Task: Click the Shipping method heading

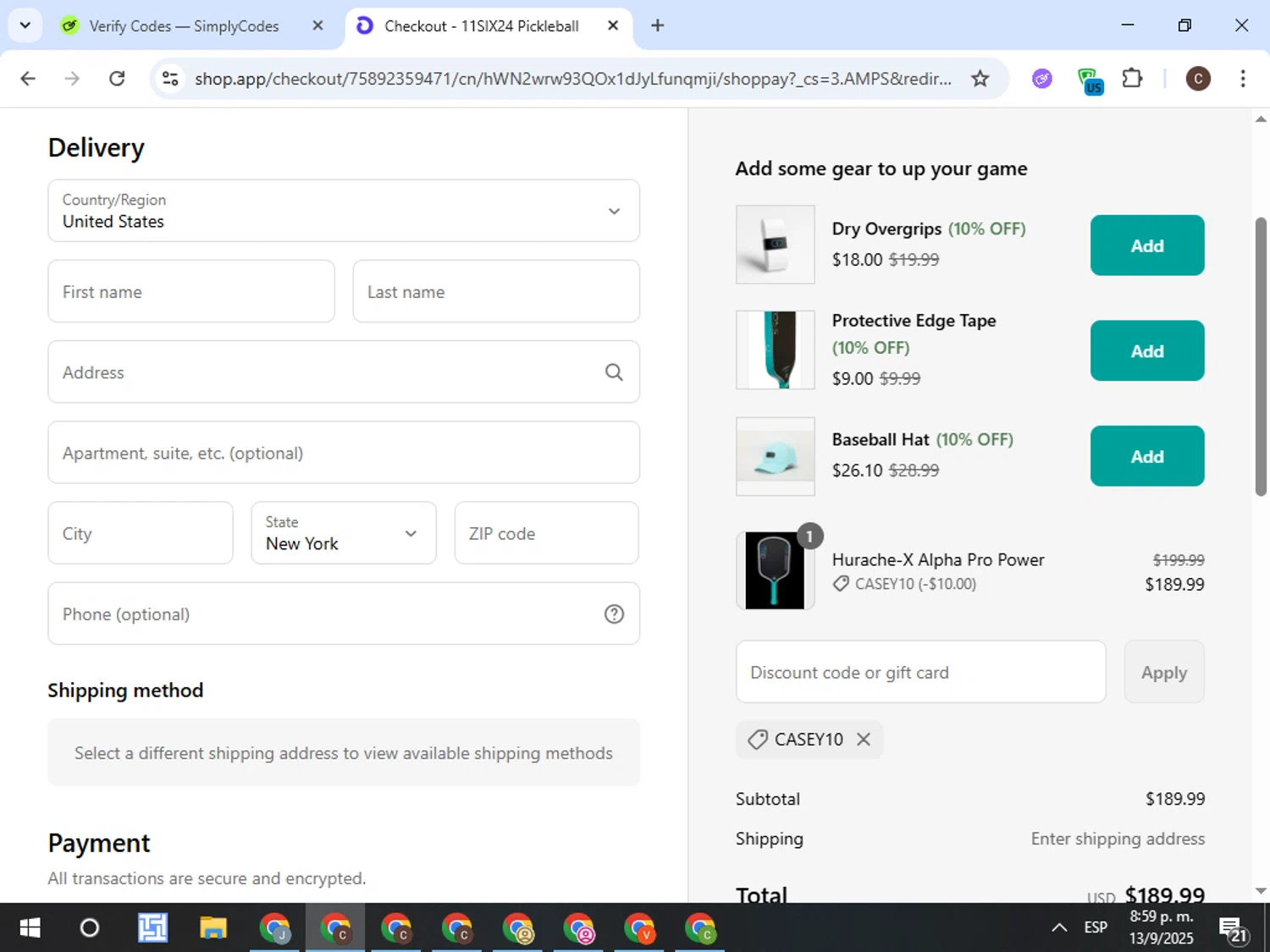Action: pyautogui.click(x=125, y=691)
